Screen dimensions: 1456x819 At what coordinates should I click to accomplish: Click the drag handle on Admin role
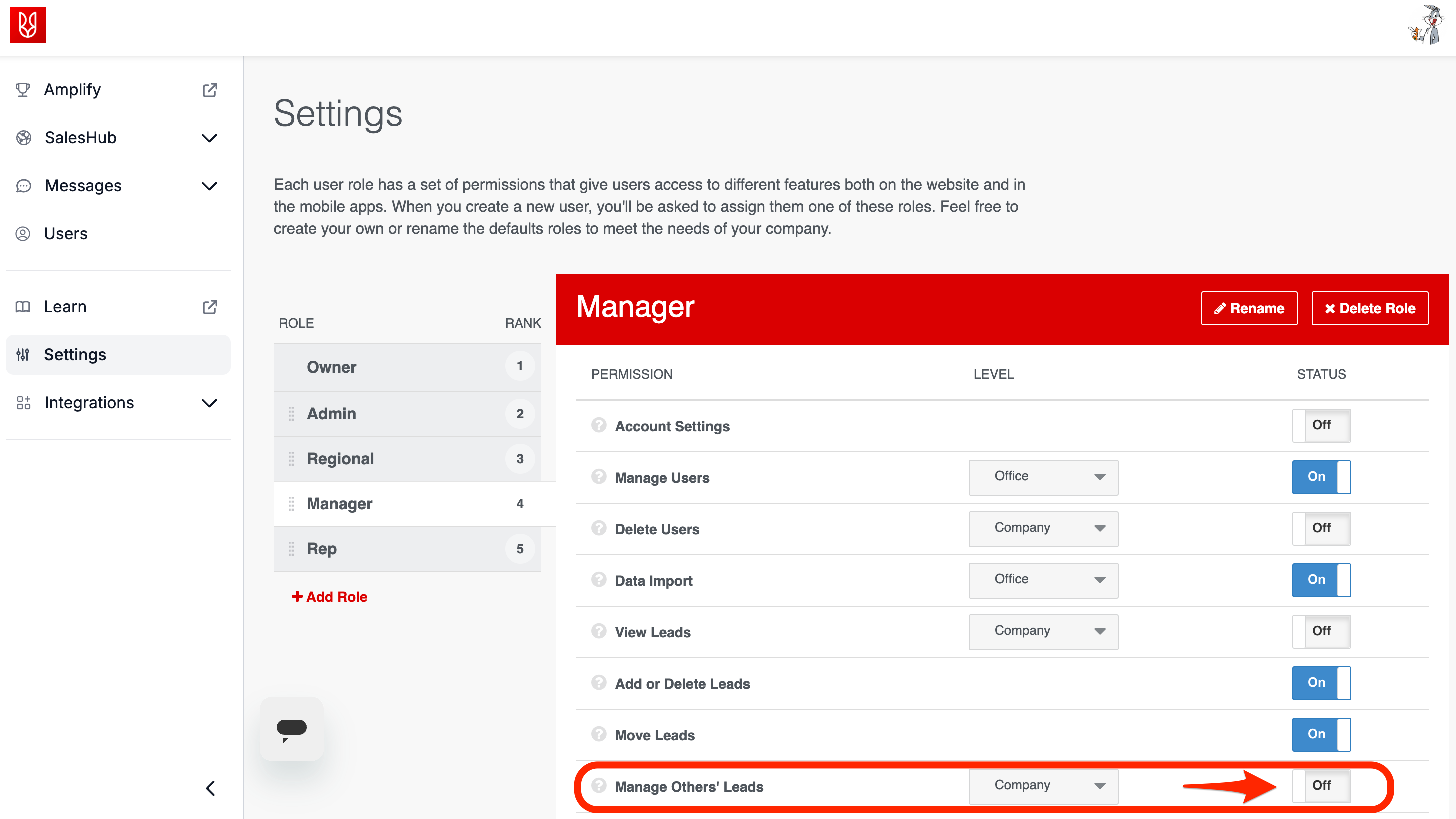coord(291,413)
